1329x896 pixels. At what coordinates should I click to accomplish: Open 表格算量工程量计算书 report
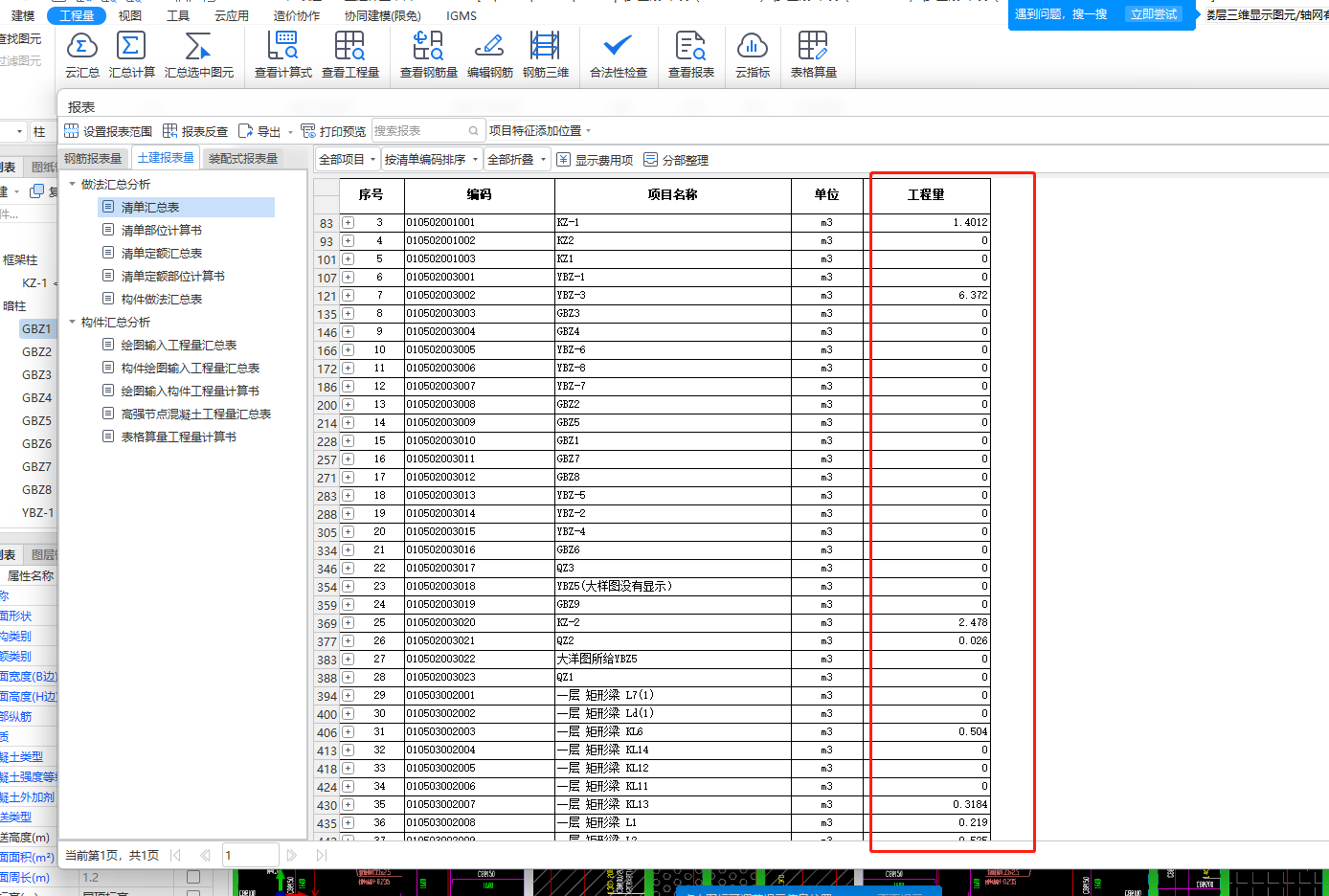(x=178, y=437)
